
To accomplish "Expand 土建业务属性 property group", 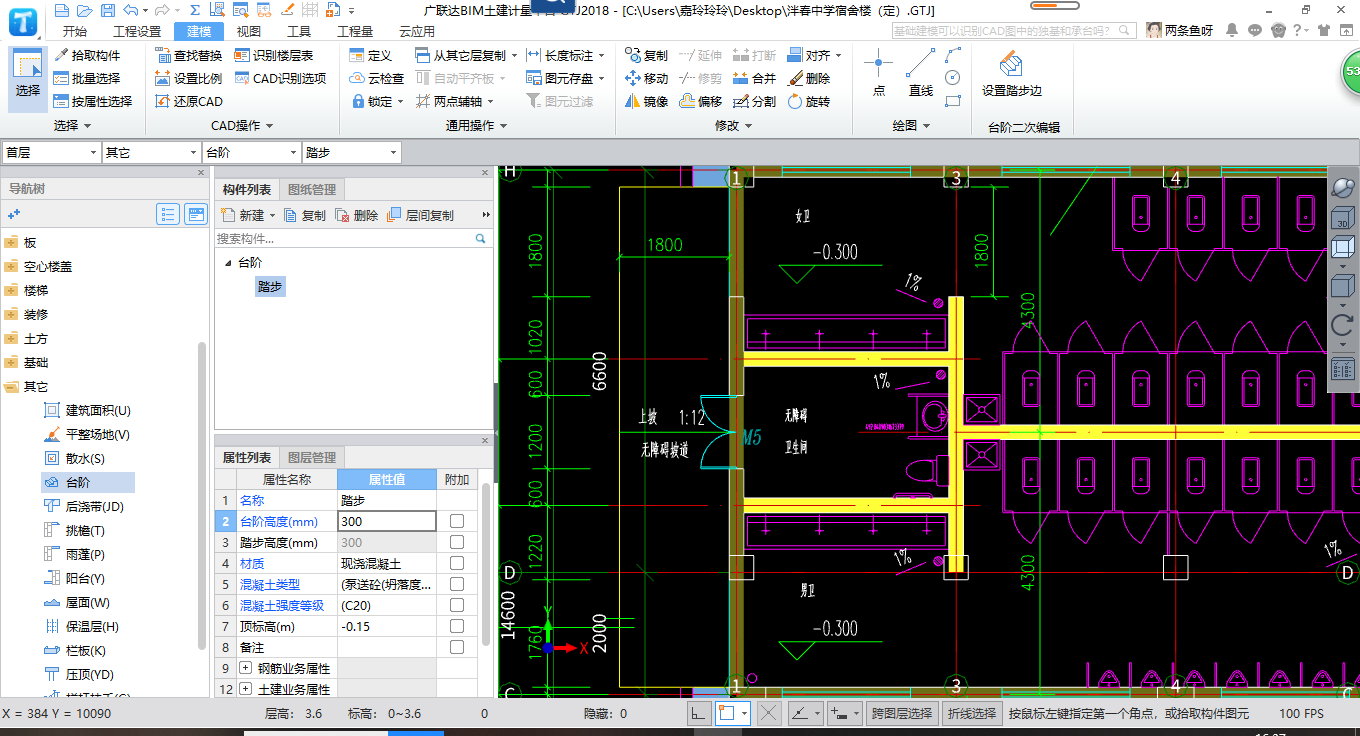I will tap(246, 689).
